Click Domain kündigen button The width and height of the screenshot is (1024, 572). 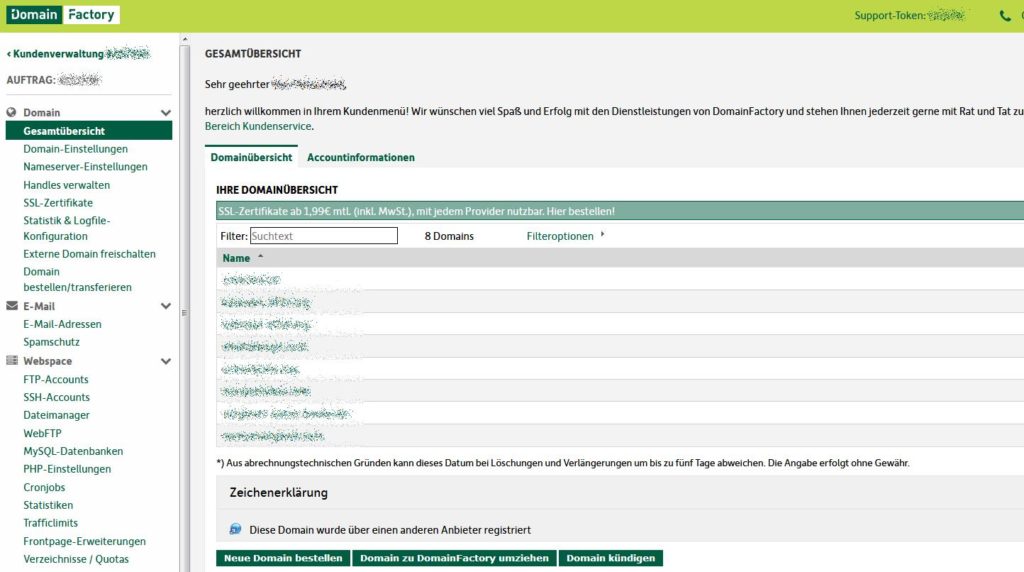coord(611,558)
